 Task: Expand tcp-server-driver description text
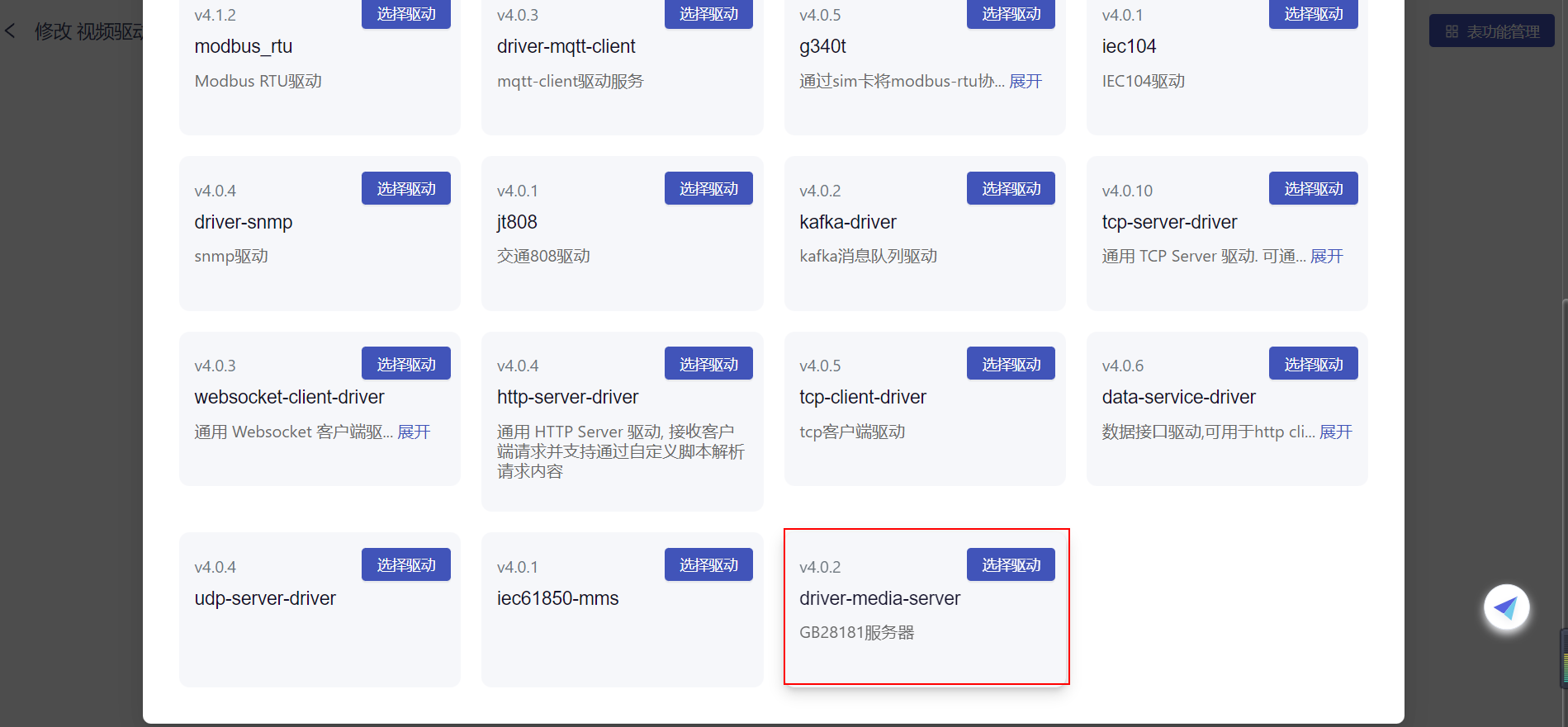tap(1327, 256)
